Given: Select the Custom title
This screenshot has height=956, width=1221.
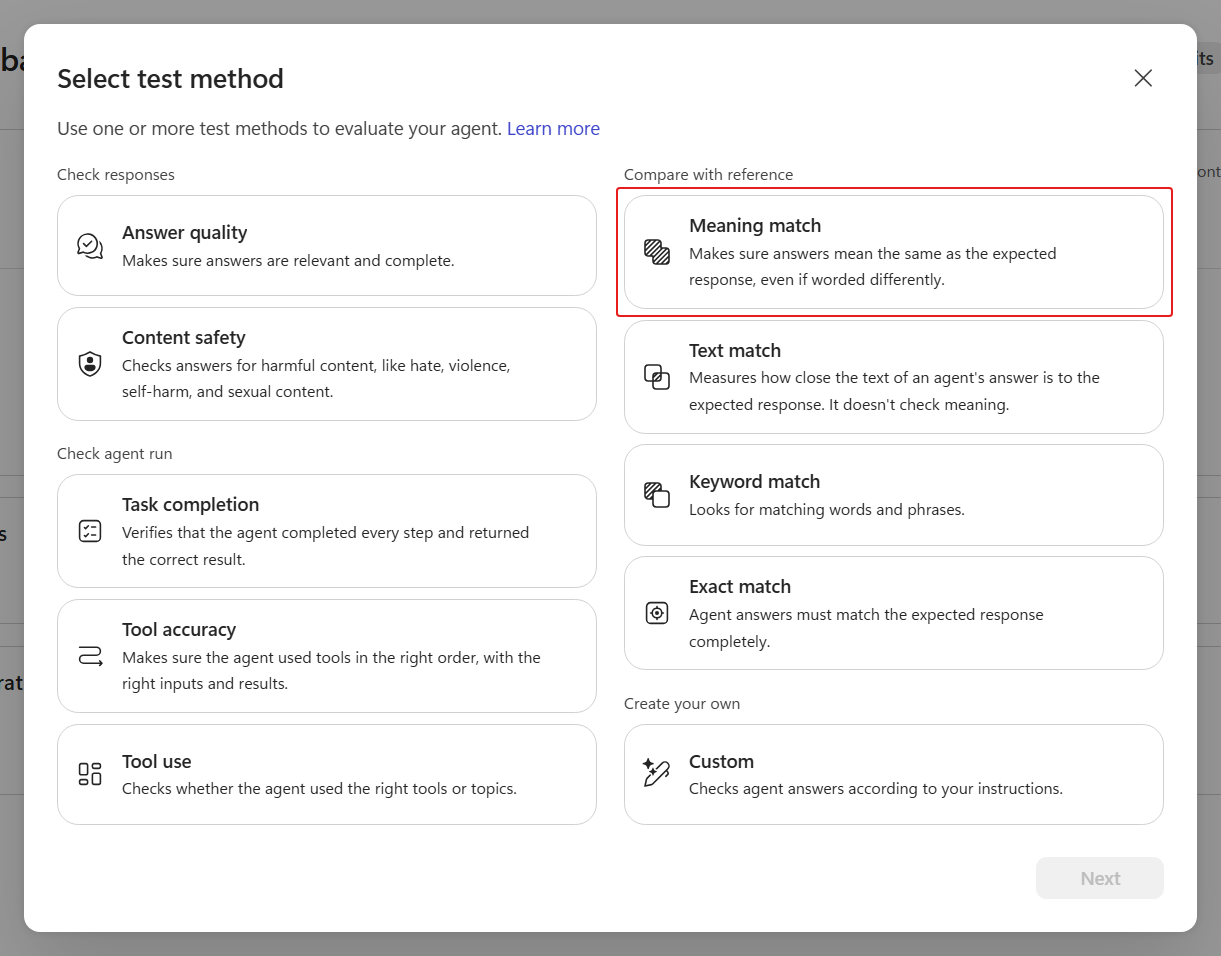Looking at the screenshot, I should click(721, 762).
